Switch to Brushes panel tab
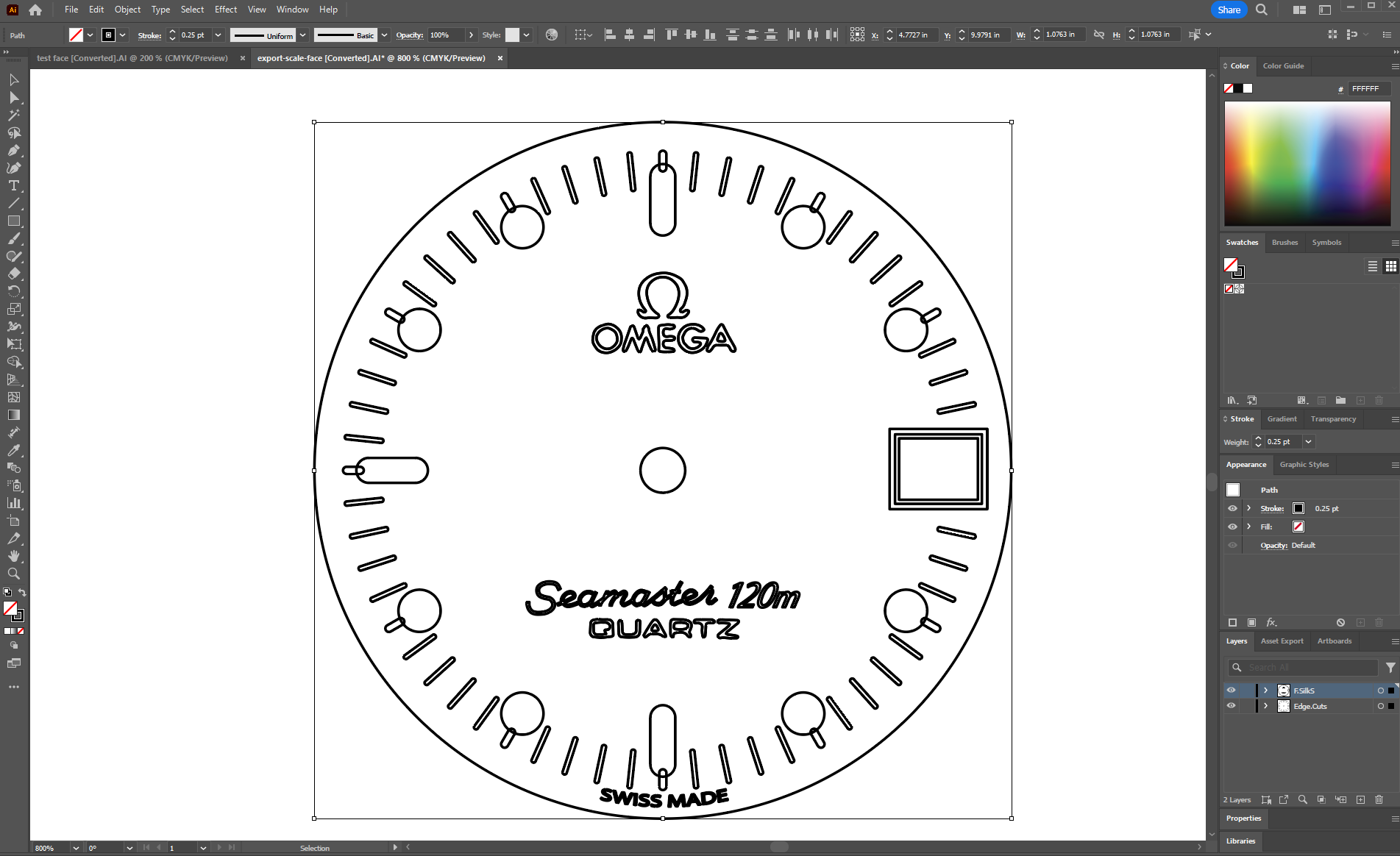The width and height of the screenshot is (1400, 856). tap(1284, 243)
